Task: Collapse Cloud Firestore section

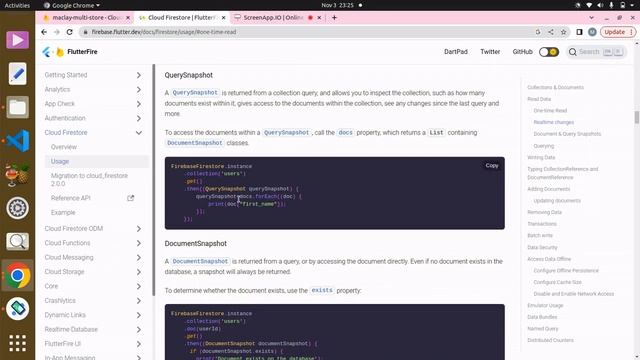Action: [x=139, y=133]
